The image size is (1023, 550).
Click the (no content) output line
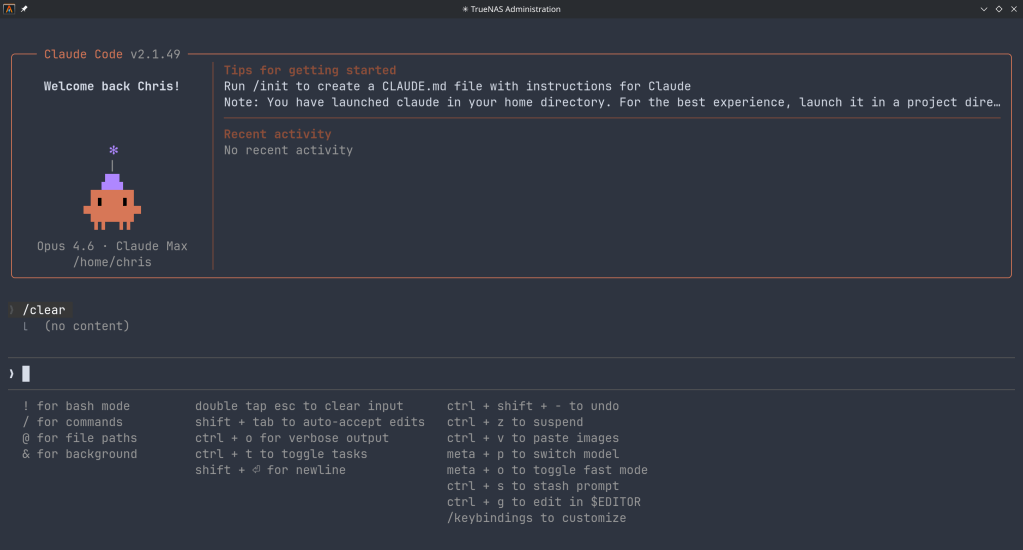pyautogui.click(x=87, y=326)
